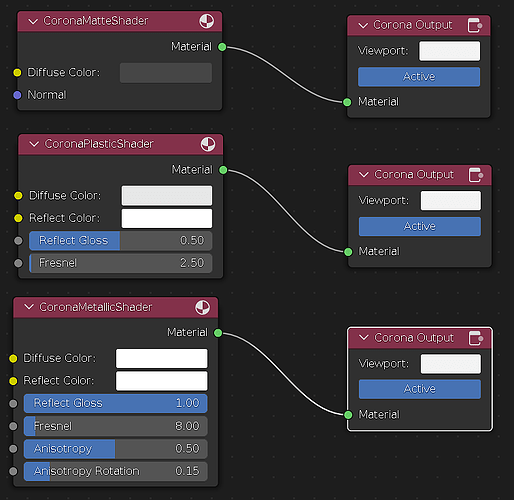Click CoronaMetallicShader Diffuse Color yellow socket

pyautogui.click(x=13, y=358)
